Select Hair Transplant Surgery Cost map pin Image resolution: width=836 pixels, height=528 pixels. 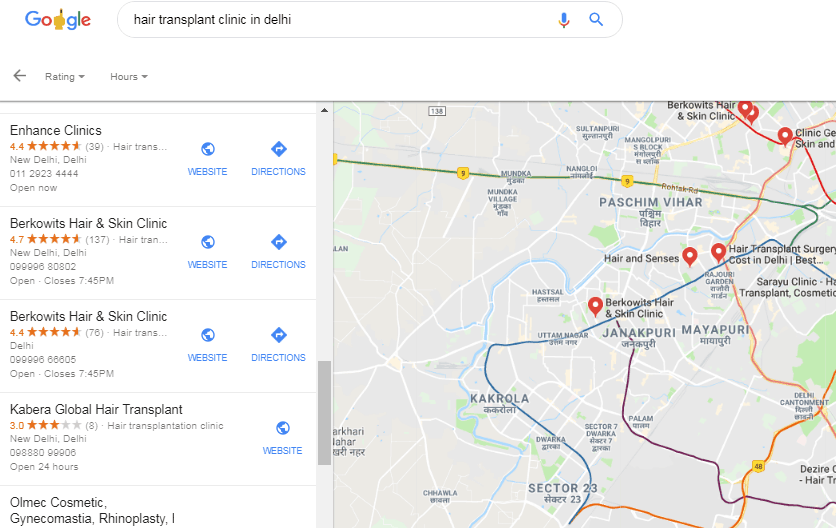pyautogui.click(x=718, y=253)
